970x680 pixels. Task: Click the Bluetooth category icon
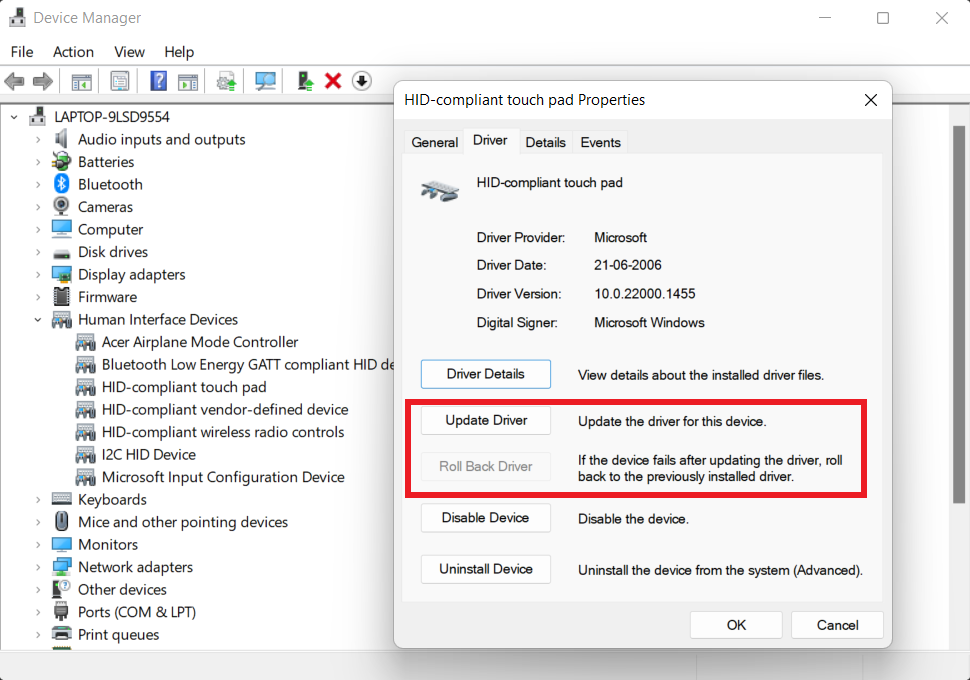point(61,184)
